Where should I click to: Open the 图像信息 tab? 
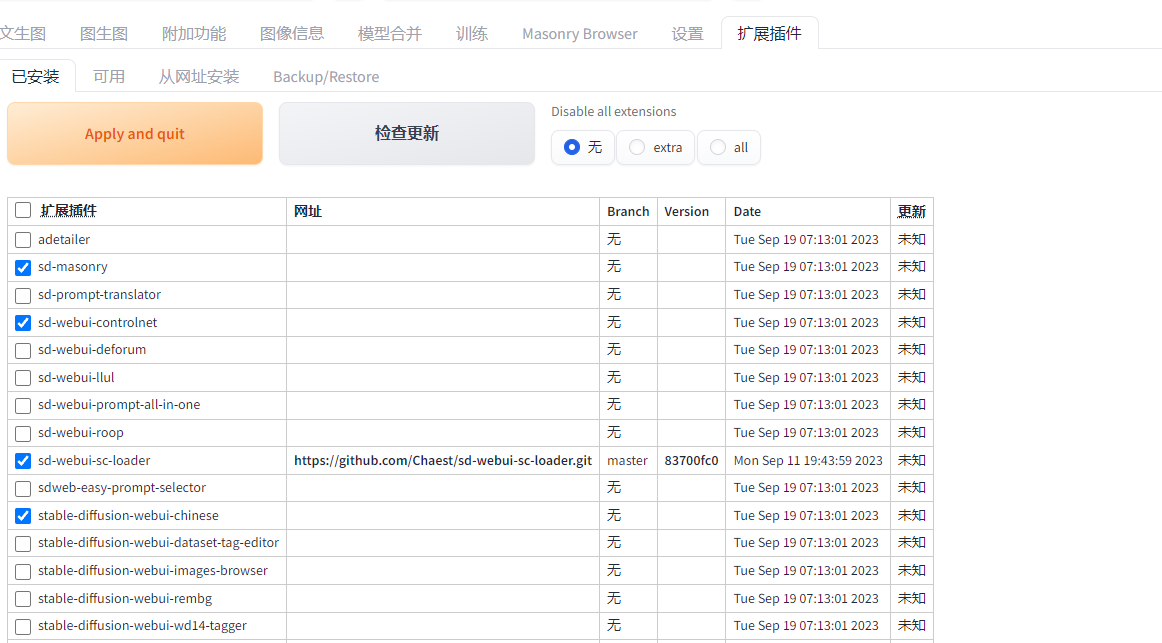pyautogui.click(x=291, y=33)
